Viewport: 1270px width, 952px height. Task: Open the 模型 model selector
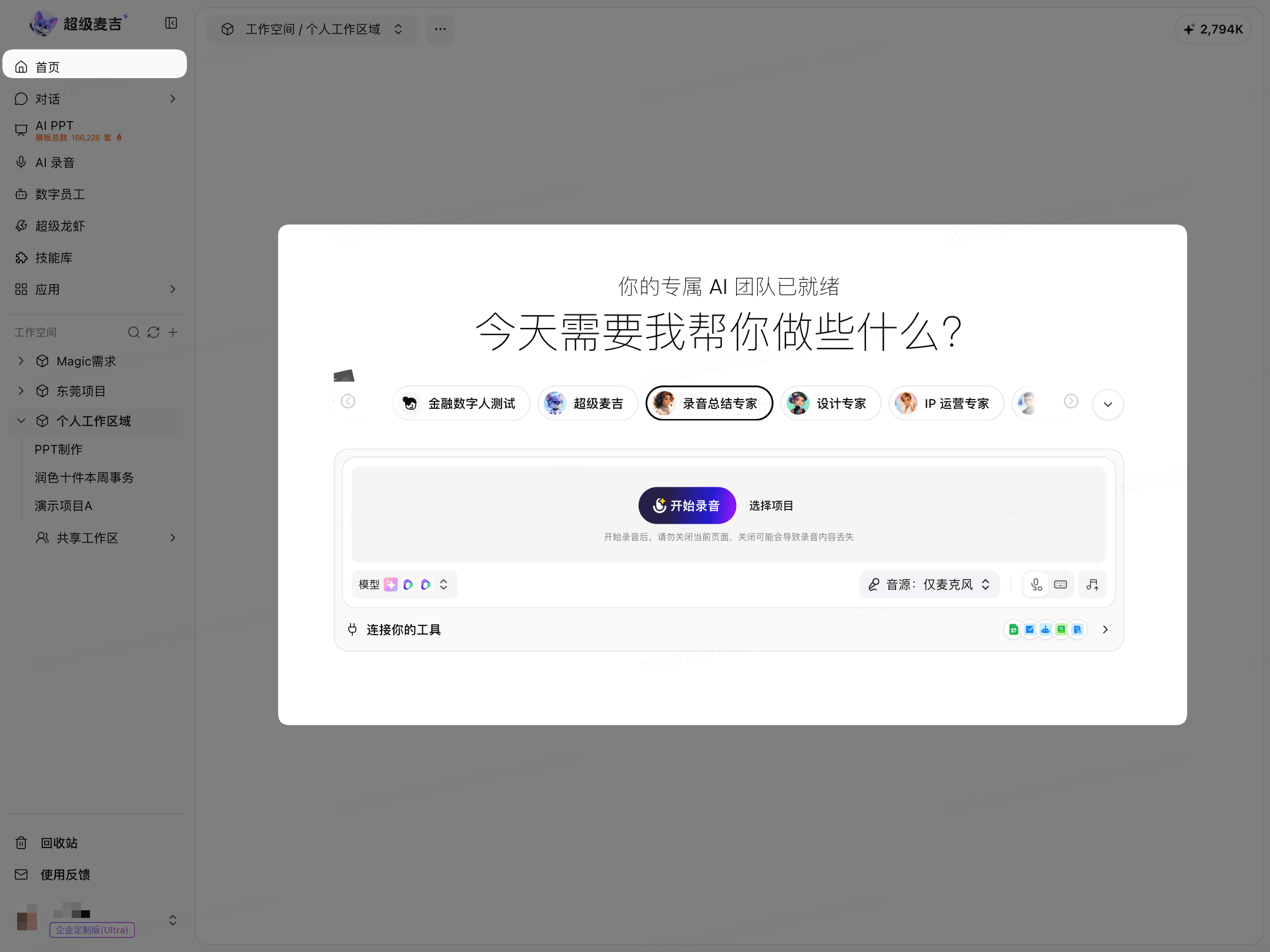405,585
